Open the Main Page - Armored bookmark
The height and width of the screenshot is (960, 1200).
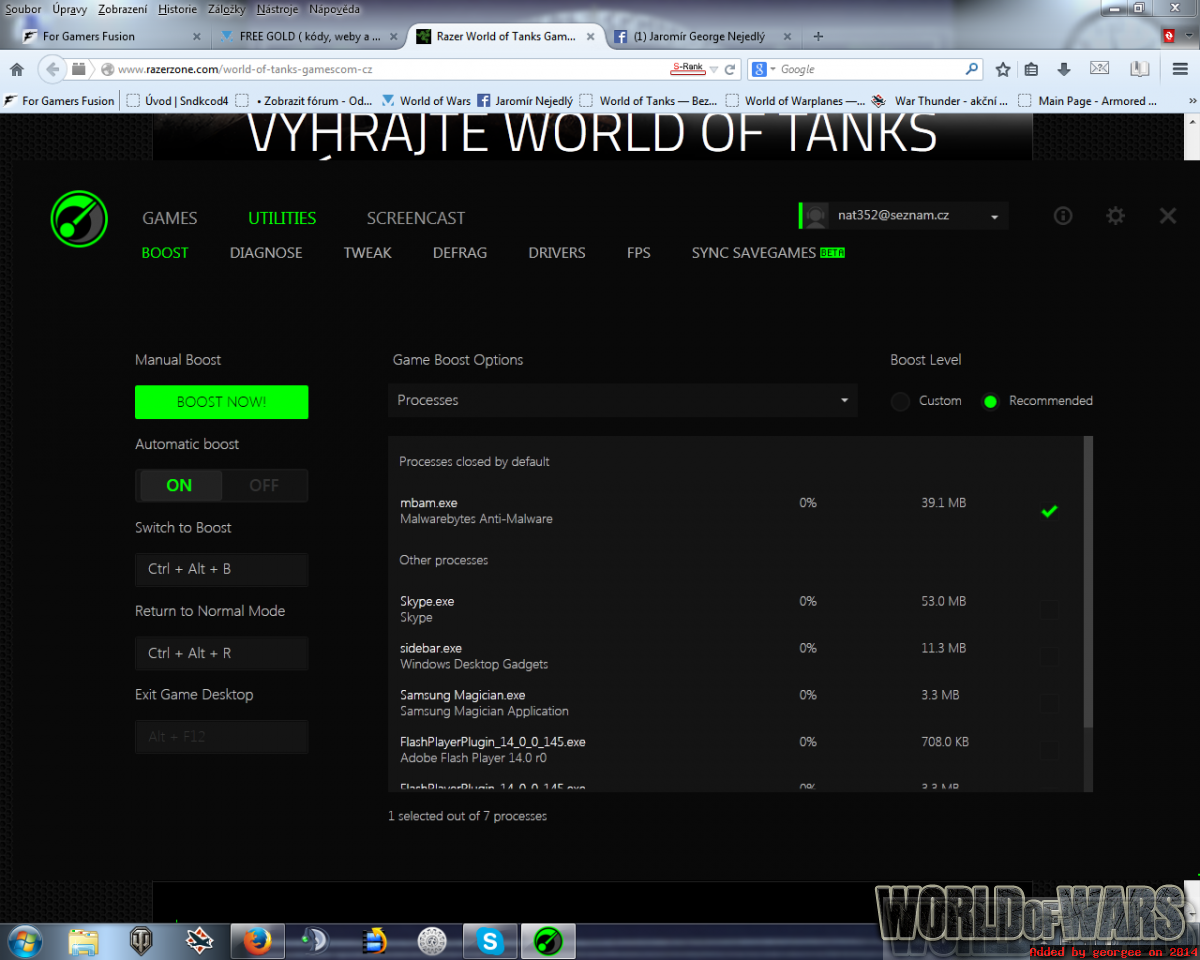pyautogui.click(x=1088, y=101)
